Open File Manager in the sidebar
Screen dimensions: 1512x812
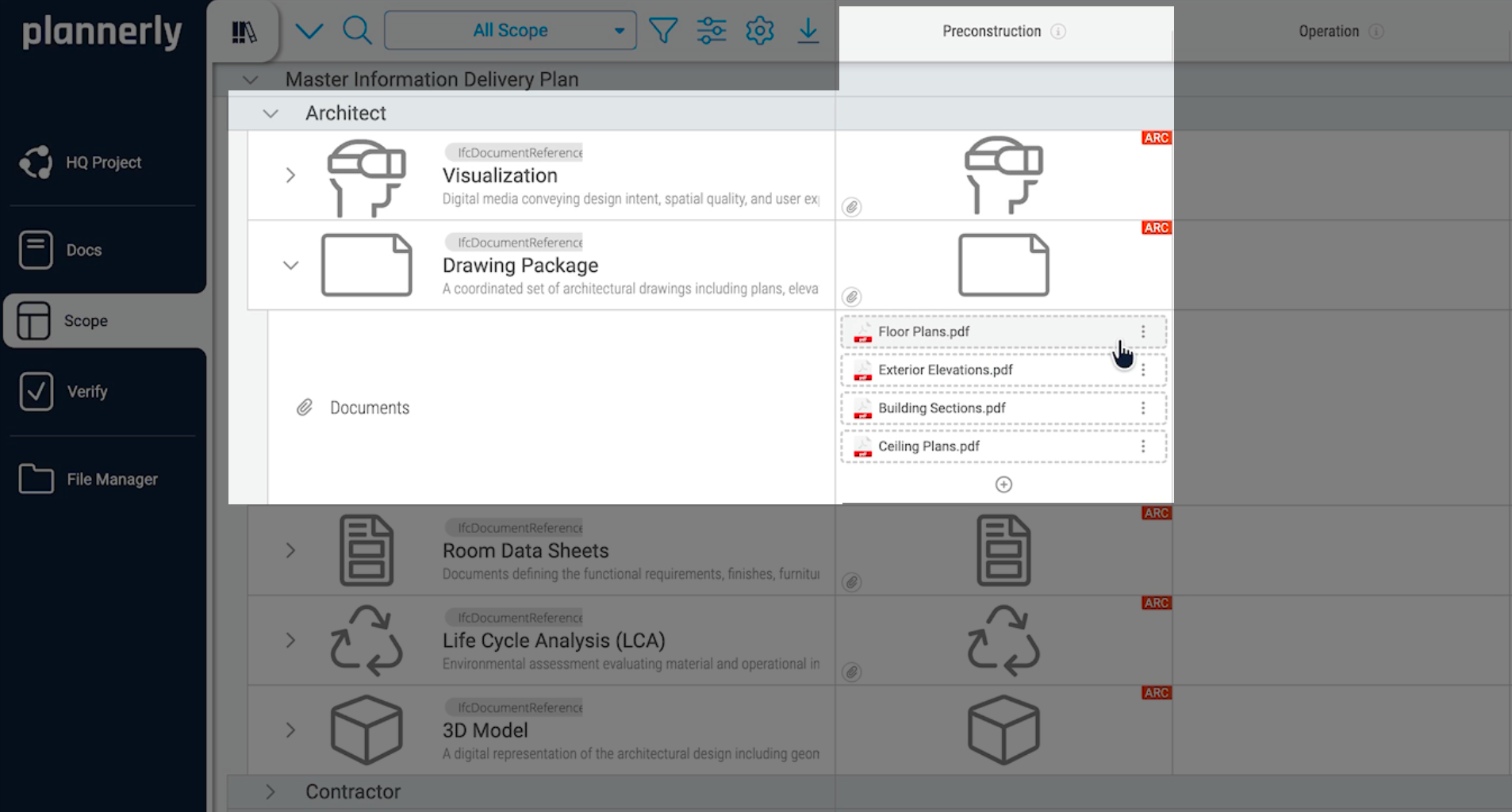[89, 479]
